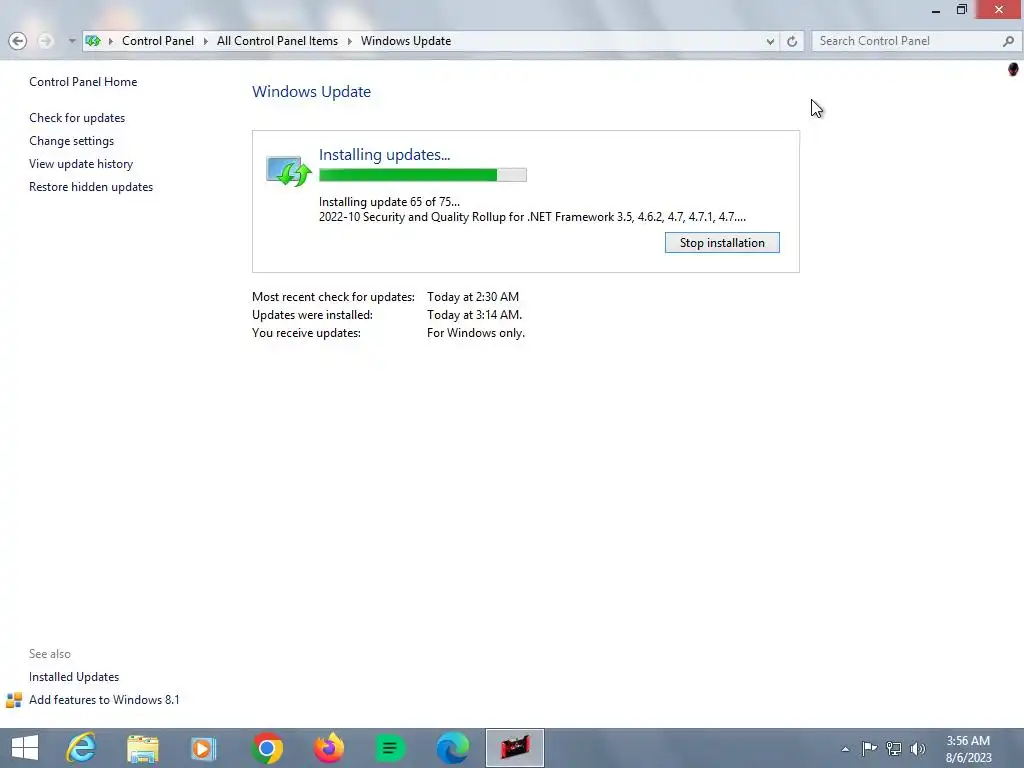Open the Action Center flag icon
Viewport: 1024px width, 768px height.
click(869, 749)
